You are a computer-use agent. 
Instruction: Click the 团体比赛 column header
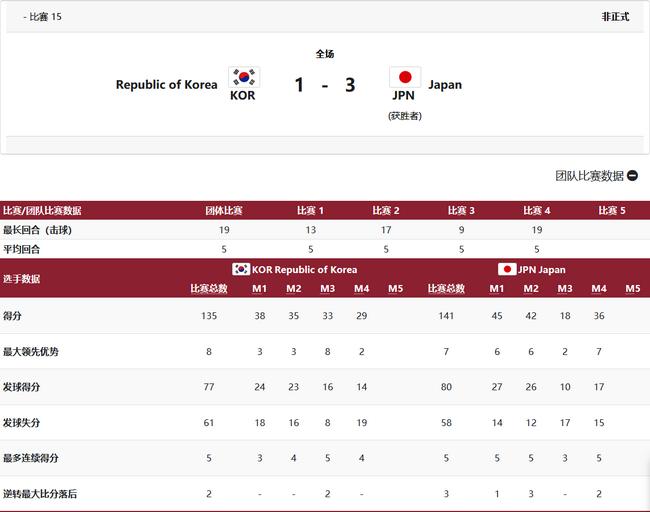(x=224, y=211)
